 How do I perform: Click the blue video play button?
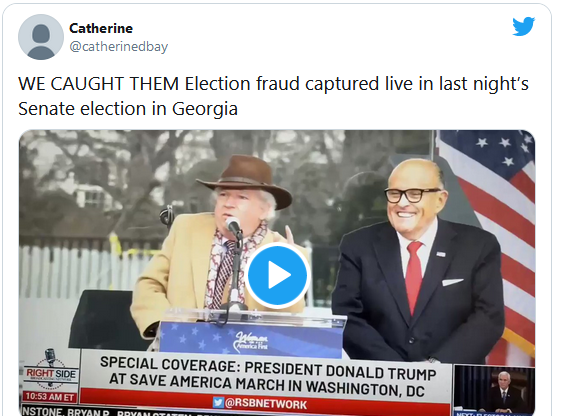277,275
